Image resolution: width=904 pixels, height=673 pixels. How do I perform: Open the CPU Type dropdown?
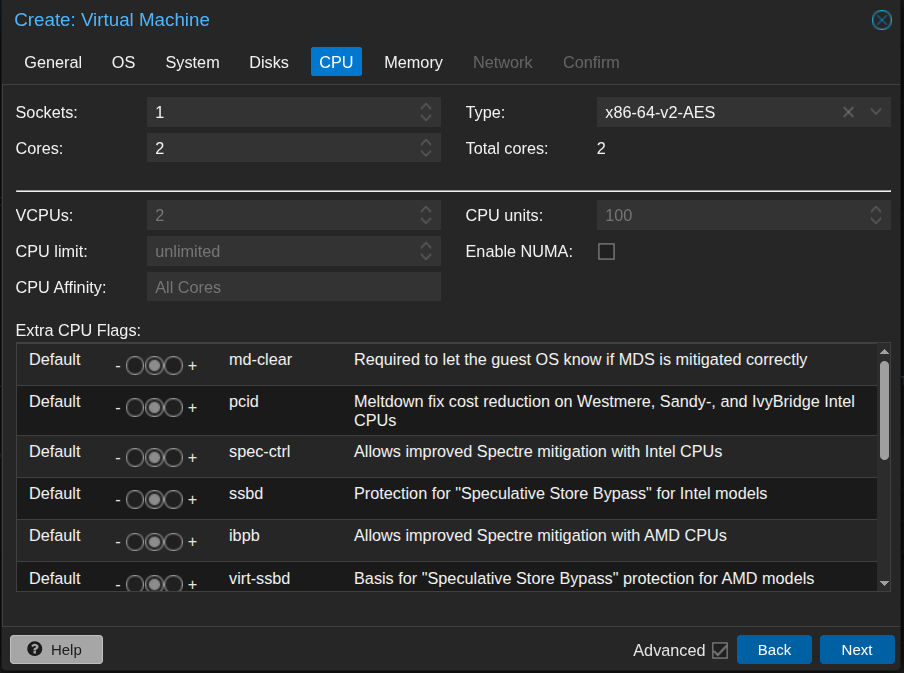[x=875, y=112]
